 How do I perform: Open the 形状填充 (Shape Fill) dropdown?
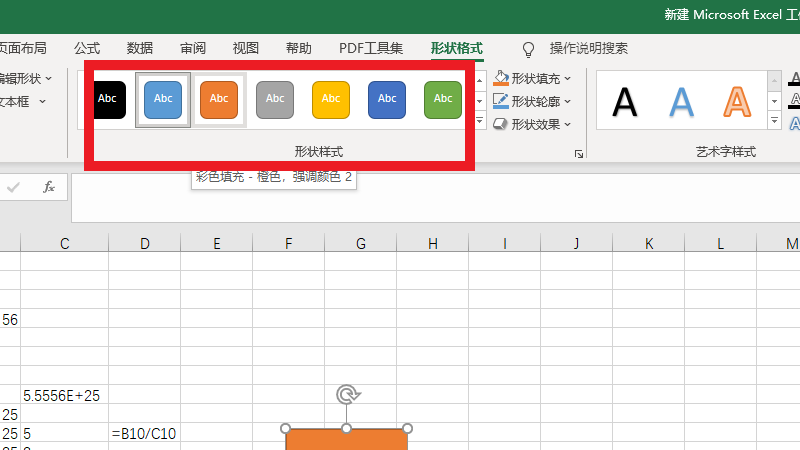[x=533, y=78]
